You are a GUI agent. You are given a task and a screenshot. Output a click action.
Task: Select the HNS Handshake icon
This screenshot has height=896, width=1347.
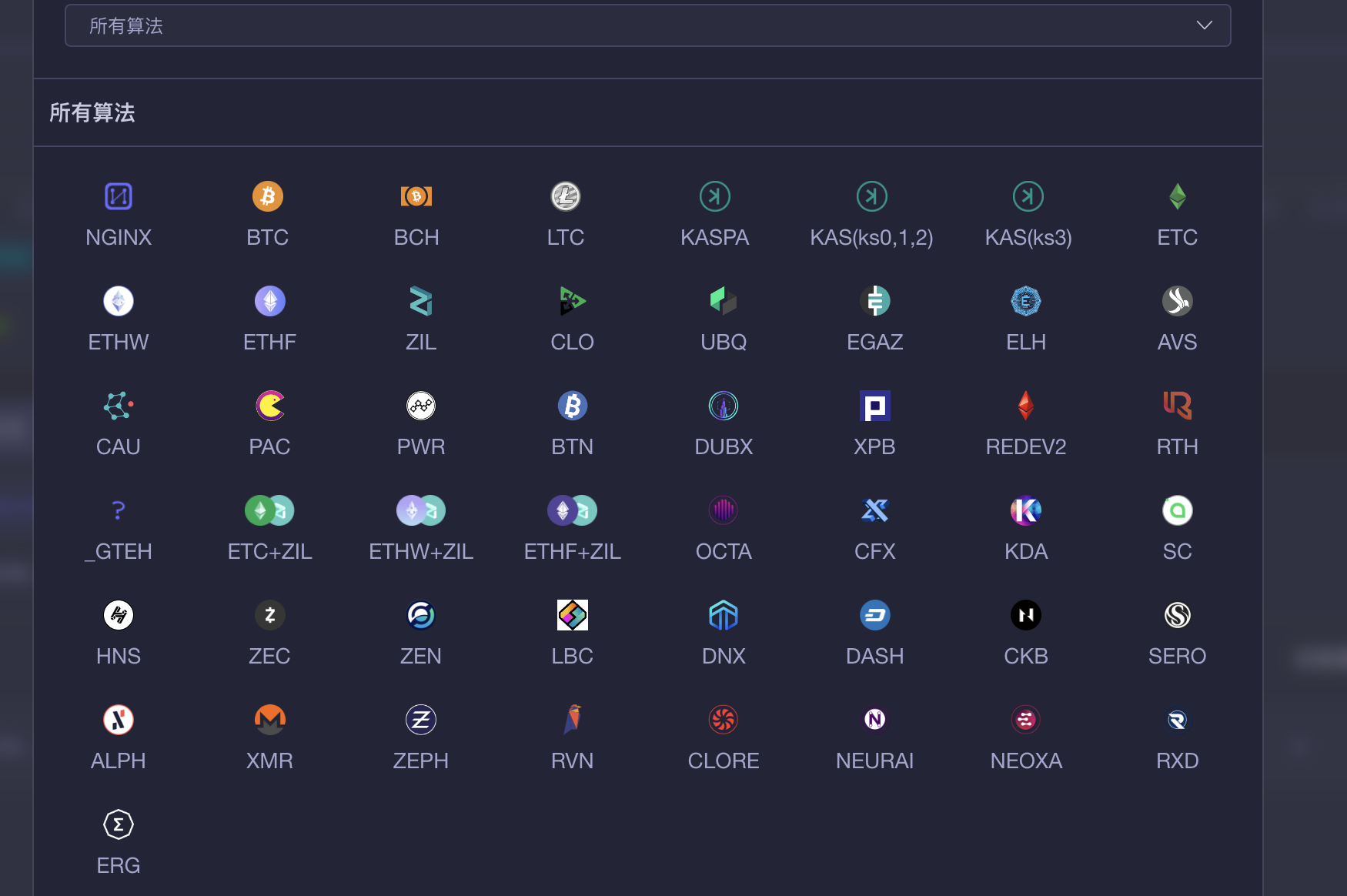click(119, 615)
